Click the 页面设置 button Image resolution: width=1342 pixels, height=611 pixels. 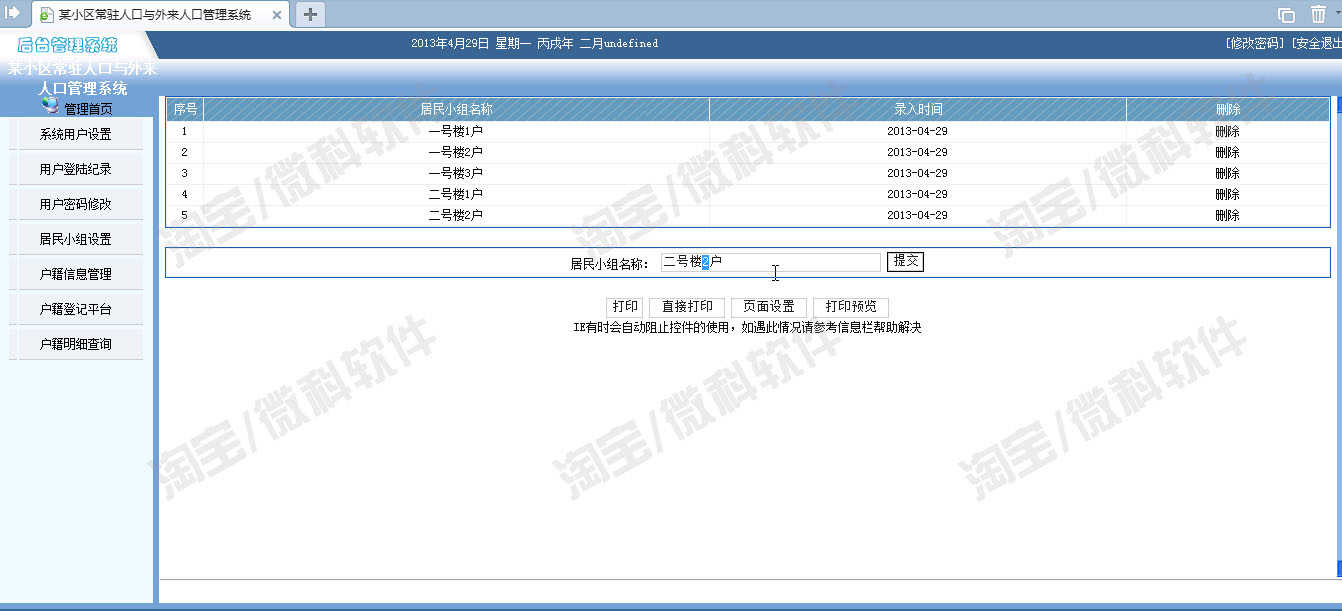pos(769,307)
